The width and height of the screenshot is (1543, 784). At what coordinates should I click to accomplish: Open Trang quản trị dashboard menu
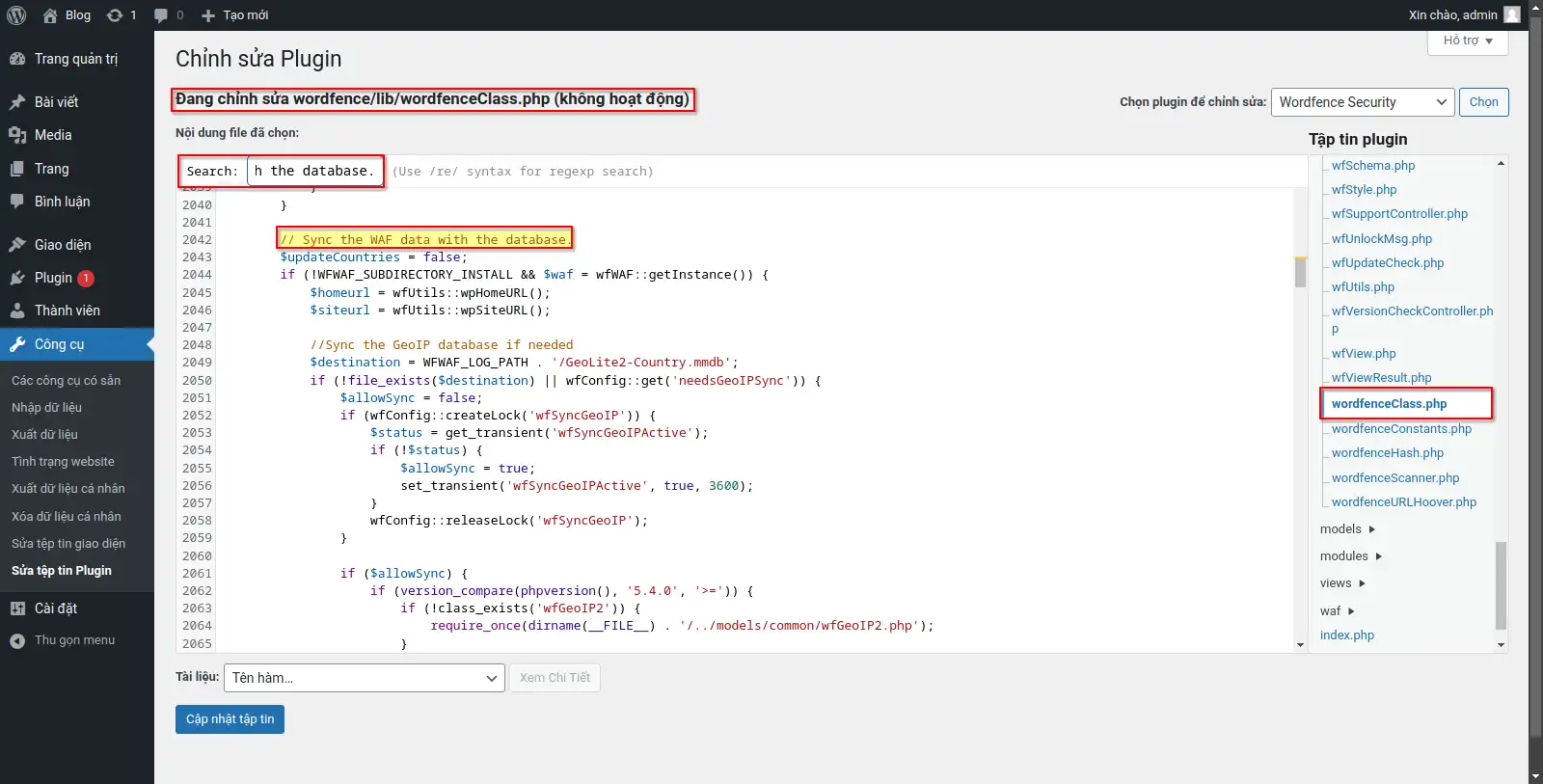pos(75,59)
